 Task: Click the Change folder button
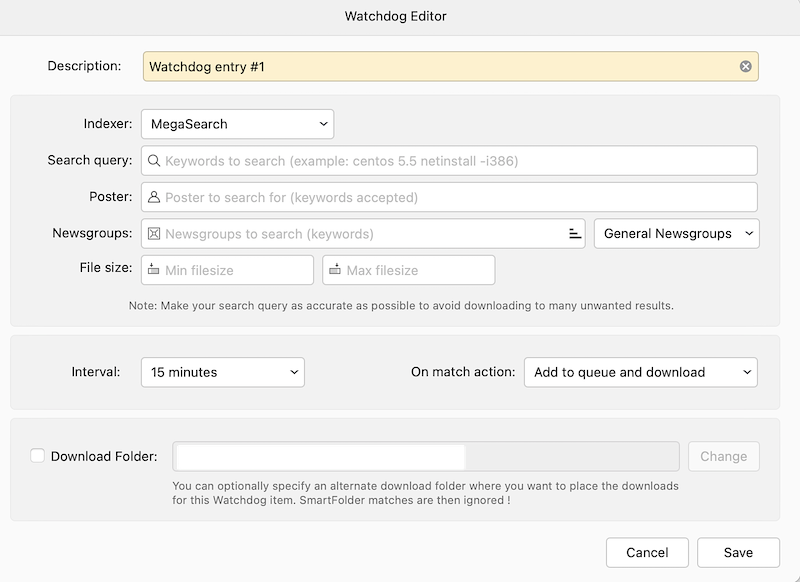coord(723,456)
